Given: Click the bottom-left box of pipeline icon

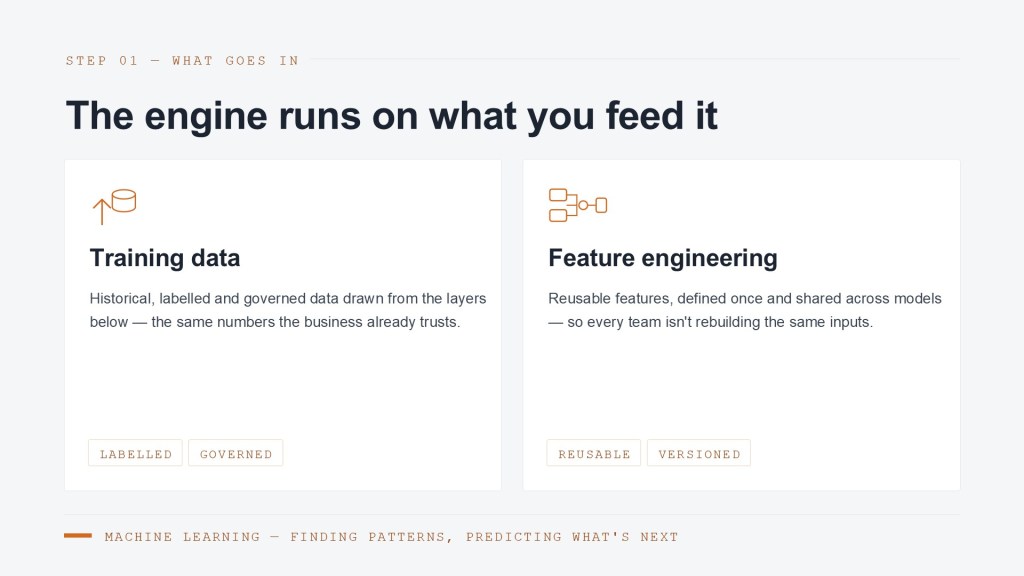Looking at the screenshot, I should tap(558, 216).
